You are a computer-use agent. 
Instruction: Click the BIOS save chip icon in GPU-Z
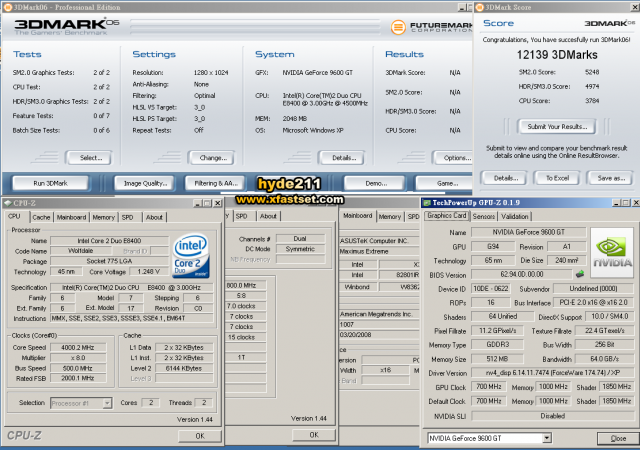[x=580, y=274]
